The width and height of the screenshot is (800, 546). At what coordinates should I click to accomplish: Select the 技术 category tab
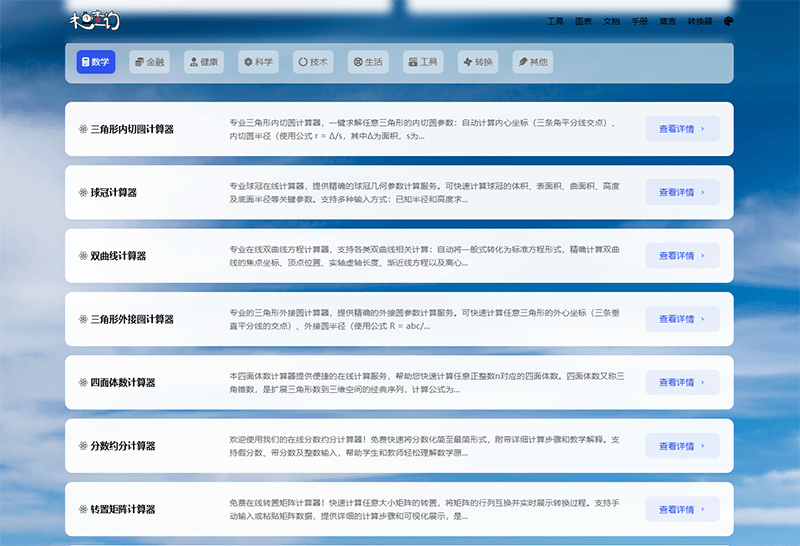pos(313,62)
